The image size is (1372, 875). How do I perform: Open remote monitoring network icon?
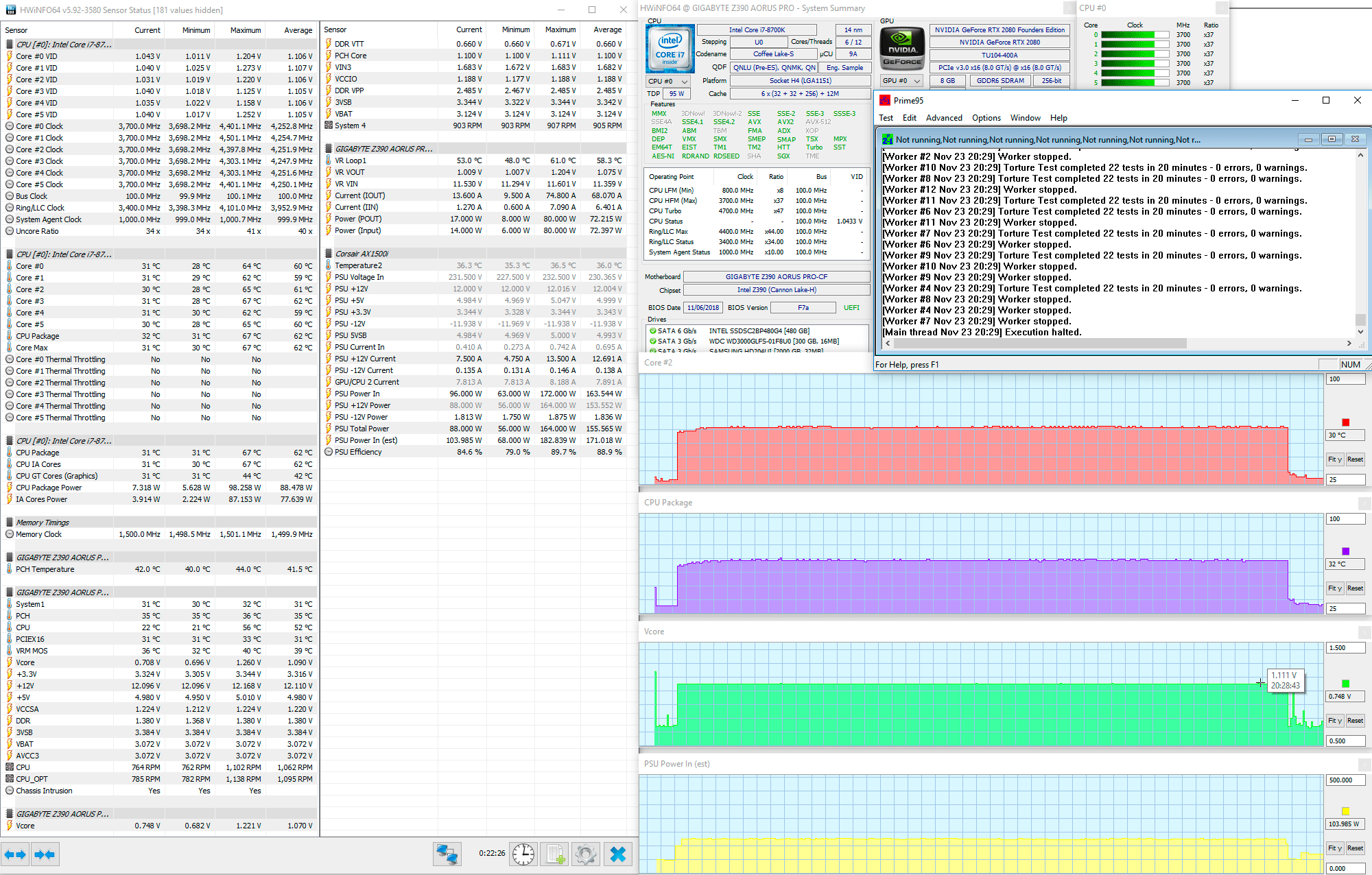[x=447, y=854]
